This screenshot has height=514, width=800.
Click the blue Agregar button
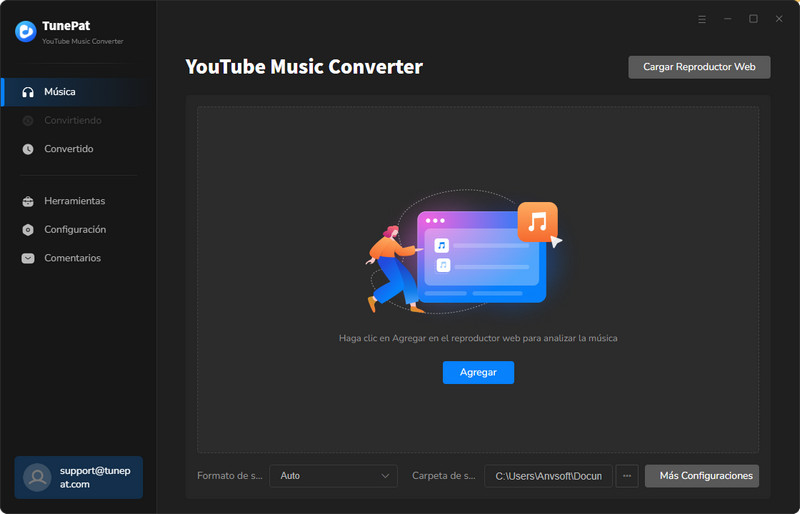point(478,372)
